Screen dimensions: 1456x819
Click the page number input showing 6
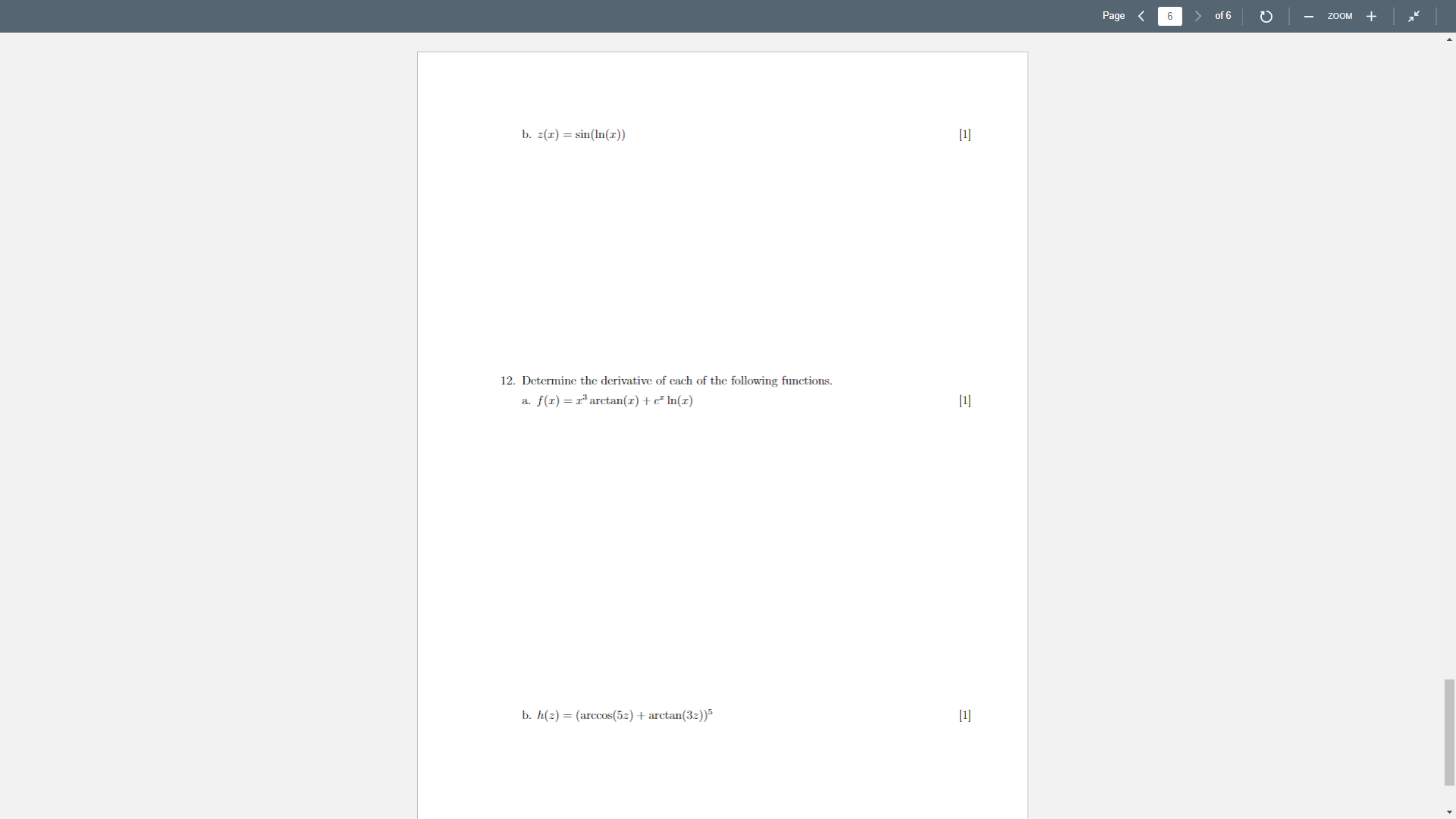pyautogui.click(x=1169, y=16)
